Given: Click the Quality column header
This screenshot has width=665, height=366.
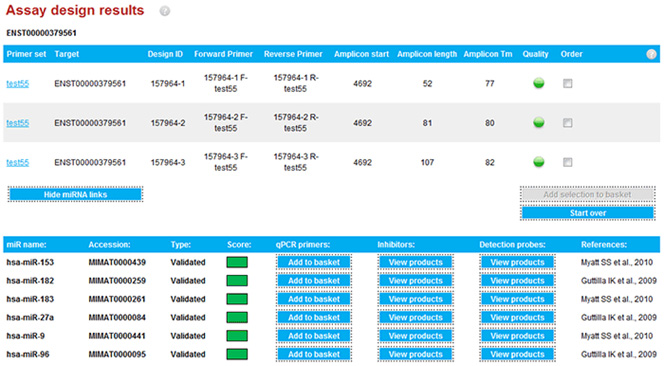Looking at the screenshot, I should pos(535,54).
